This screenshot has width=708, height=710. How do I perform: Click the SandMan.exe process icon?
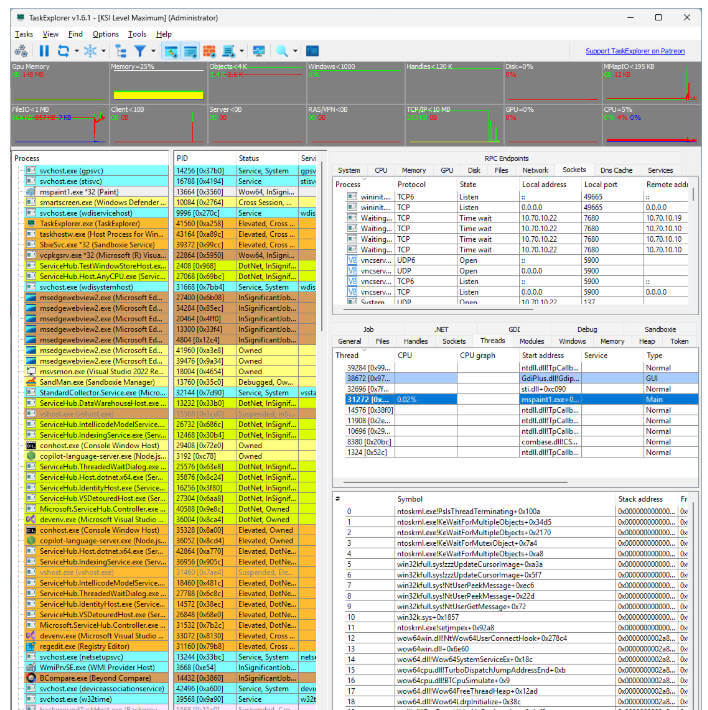[31, 382]
